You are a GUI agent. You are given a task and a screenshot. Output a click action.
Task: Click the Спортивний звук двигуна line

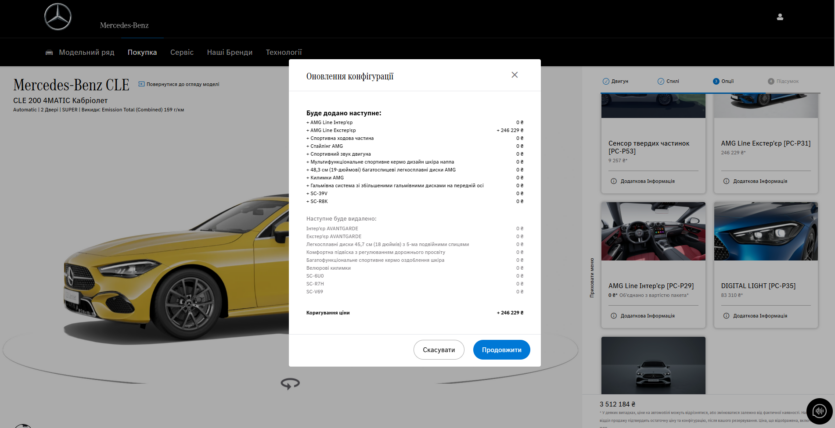[415, 154]
